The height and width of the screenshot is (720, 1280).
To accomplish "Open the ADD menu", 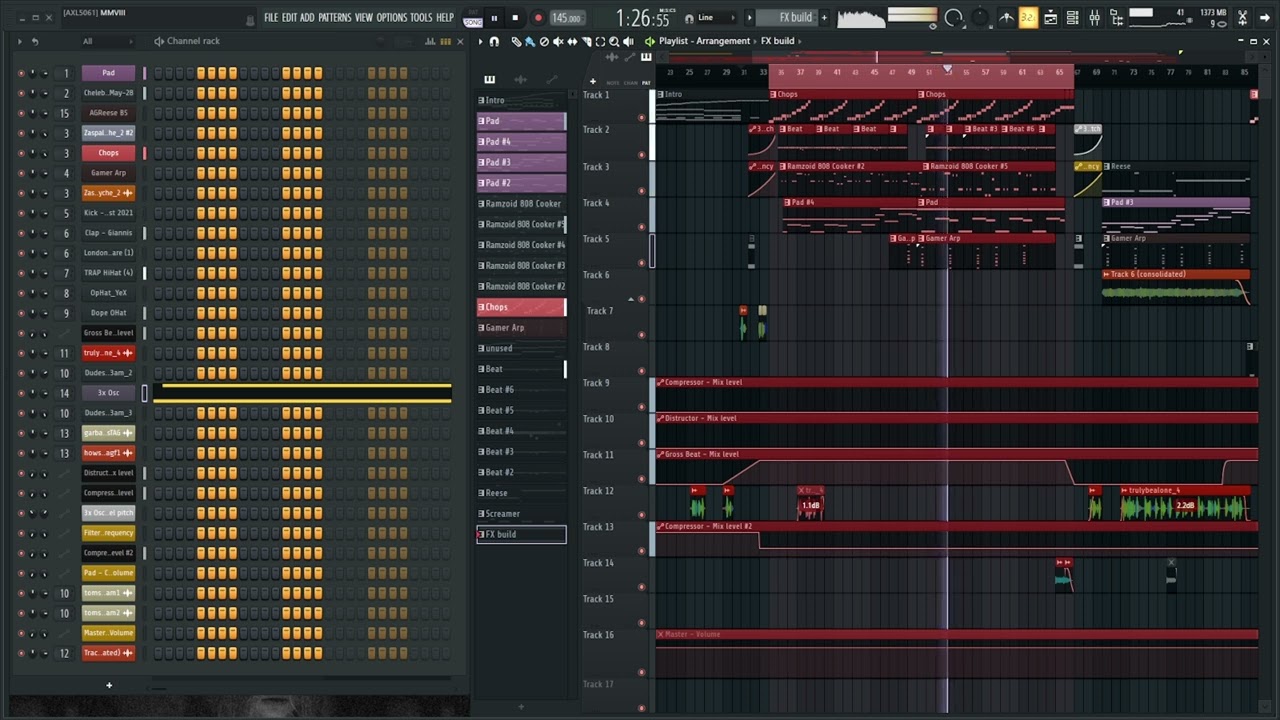I will click(307, 17).
